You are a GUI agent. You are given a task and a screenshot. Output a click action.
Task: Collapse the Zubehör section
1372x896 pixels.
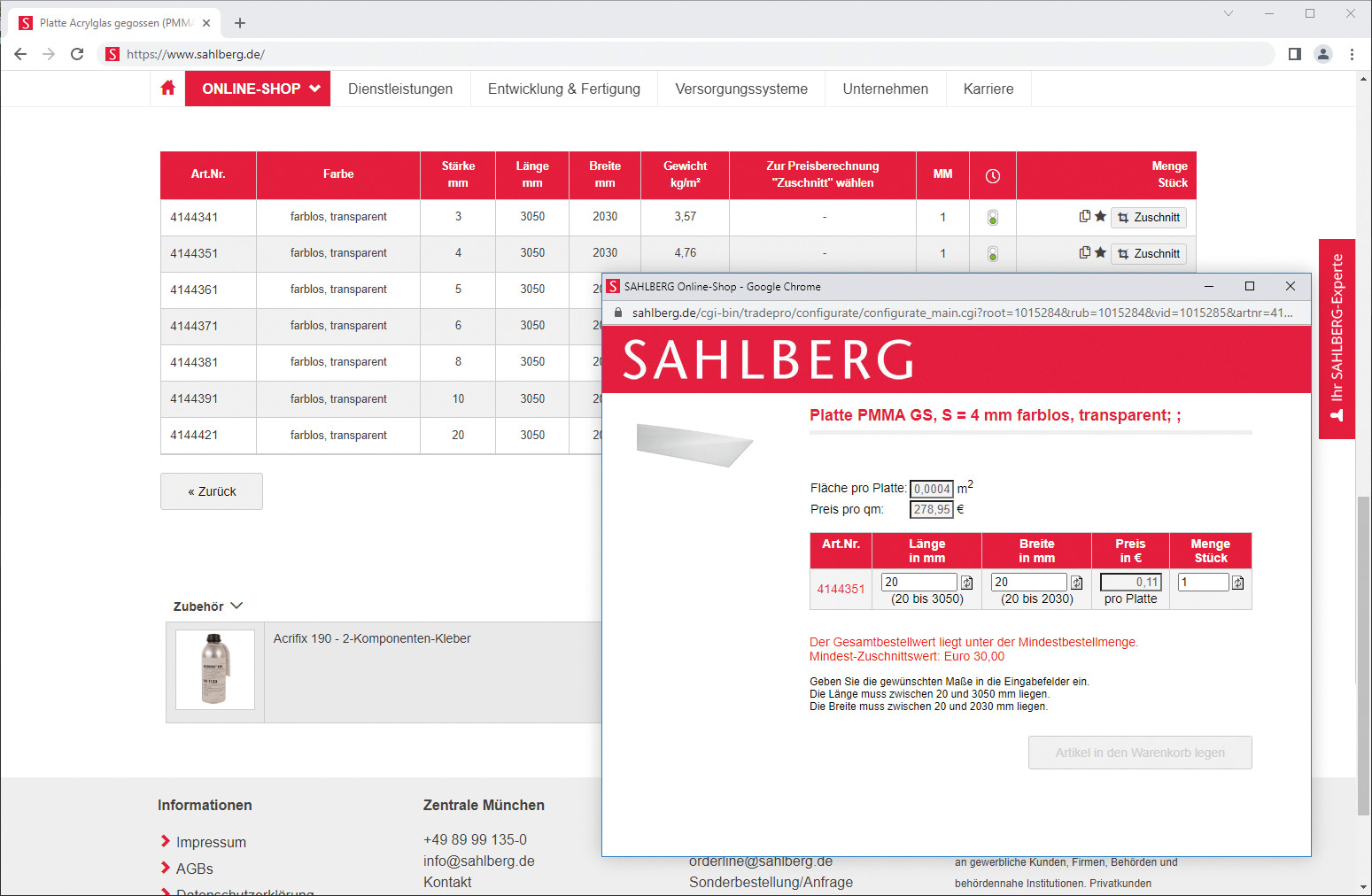pos(208,606)
